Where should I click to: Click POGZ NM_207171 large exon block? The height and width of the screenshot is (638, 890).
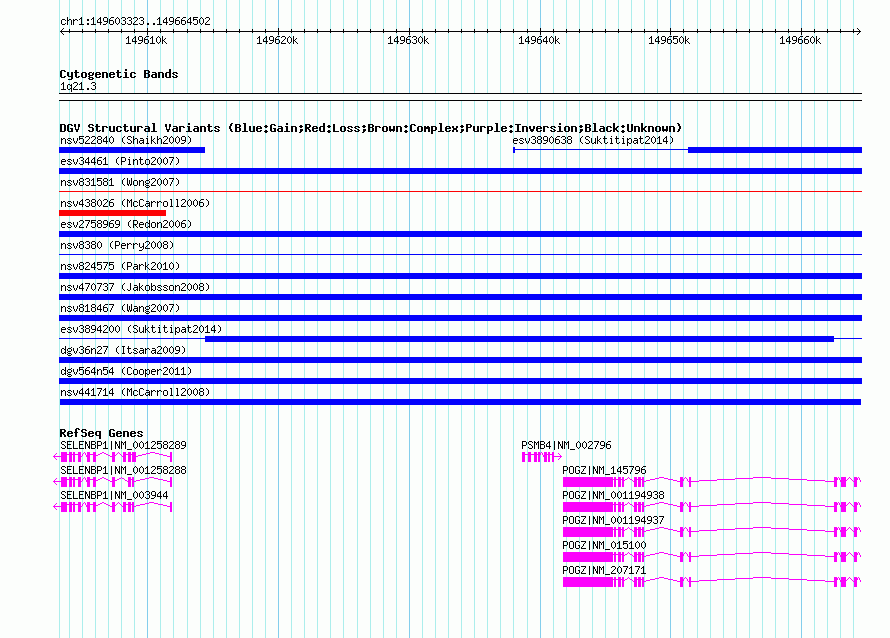click(588, 582)
